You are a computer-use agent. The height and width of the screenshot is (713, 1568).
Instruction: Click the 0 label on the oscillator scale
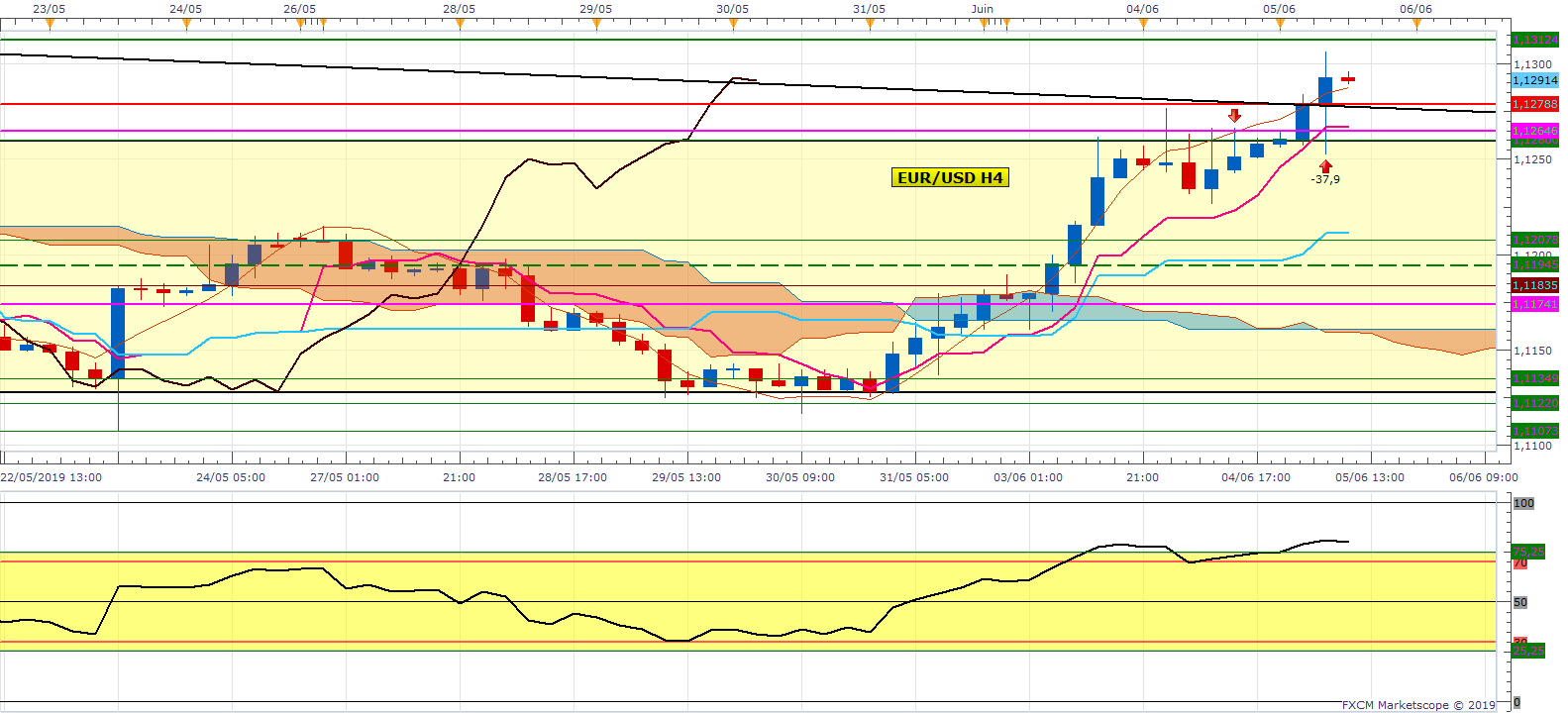click(x=1517, y=702)
